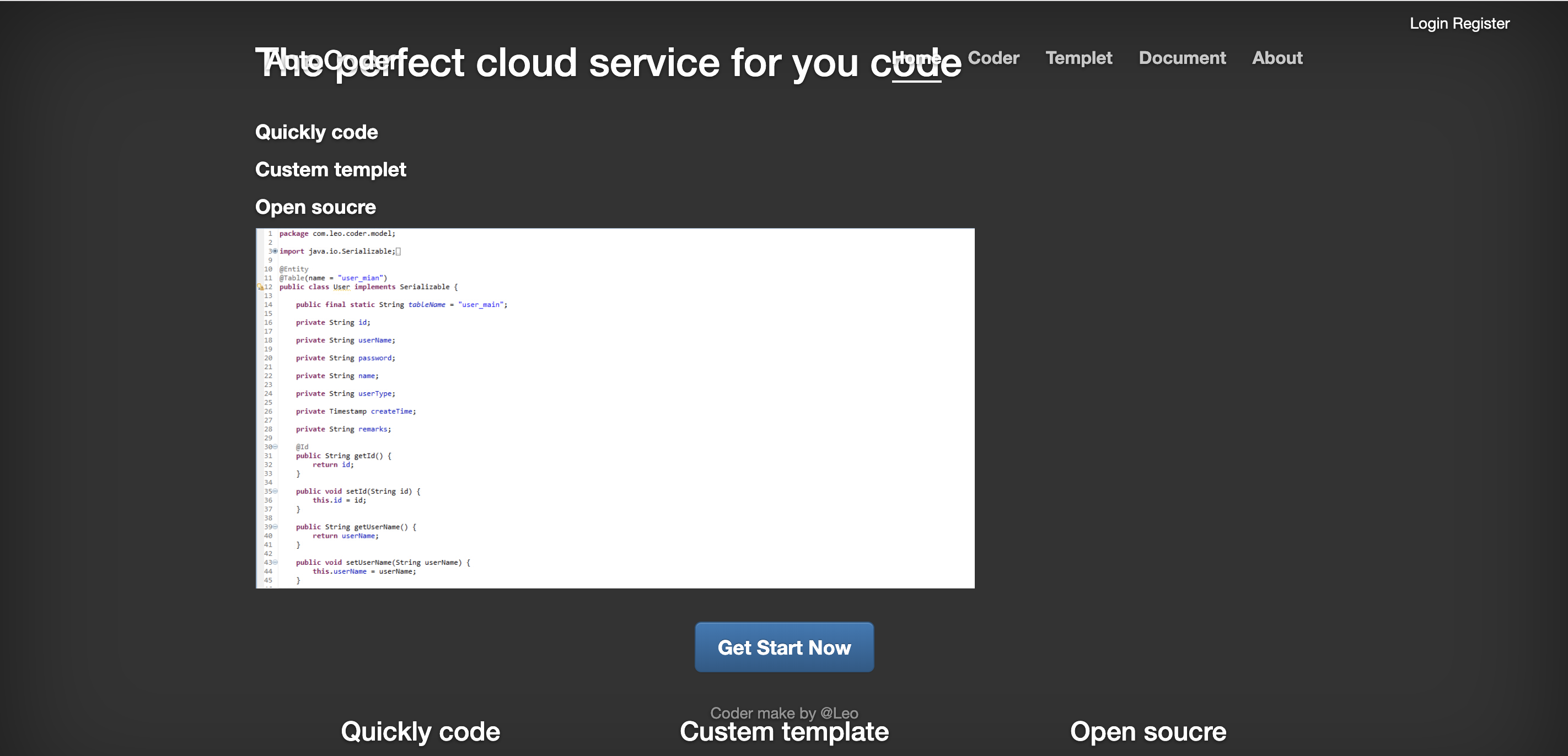Open the Register link
The width and height of the screenshot is (1568, 756).
coord(1480,23)
